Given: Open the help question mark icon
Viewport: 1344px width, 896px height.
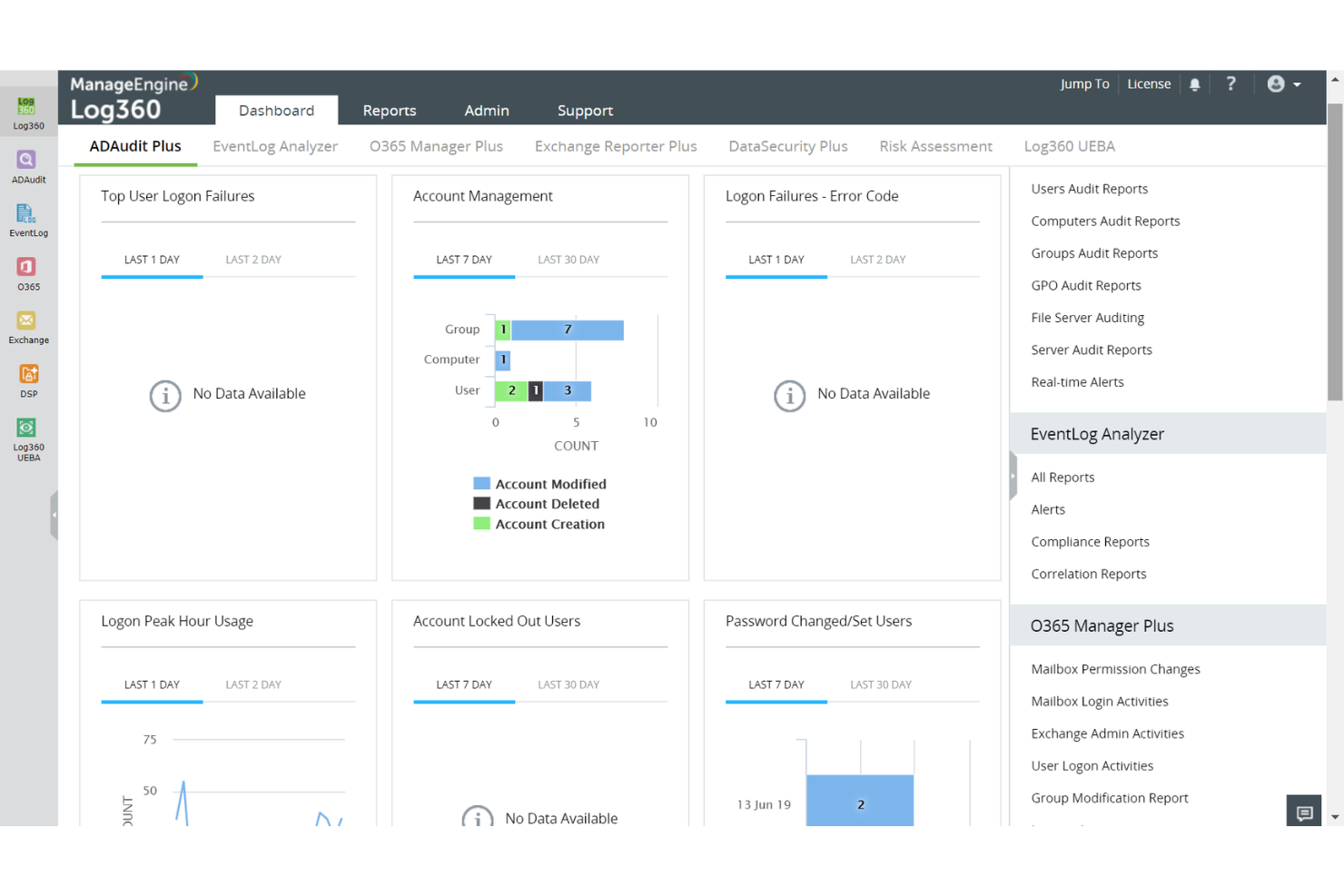Looking at the screenshot, I should pos(1231,84).
